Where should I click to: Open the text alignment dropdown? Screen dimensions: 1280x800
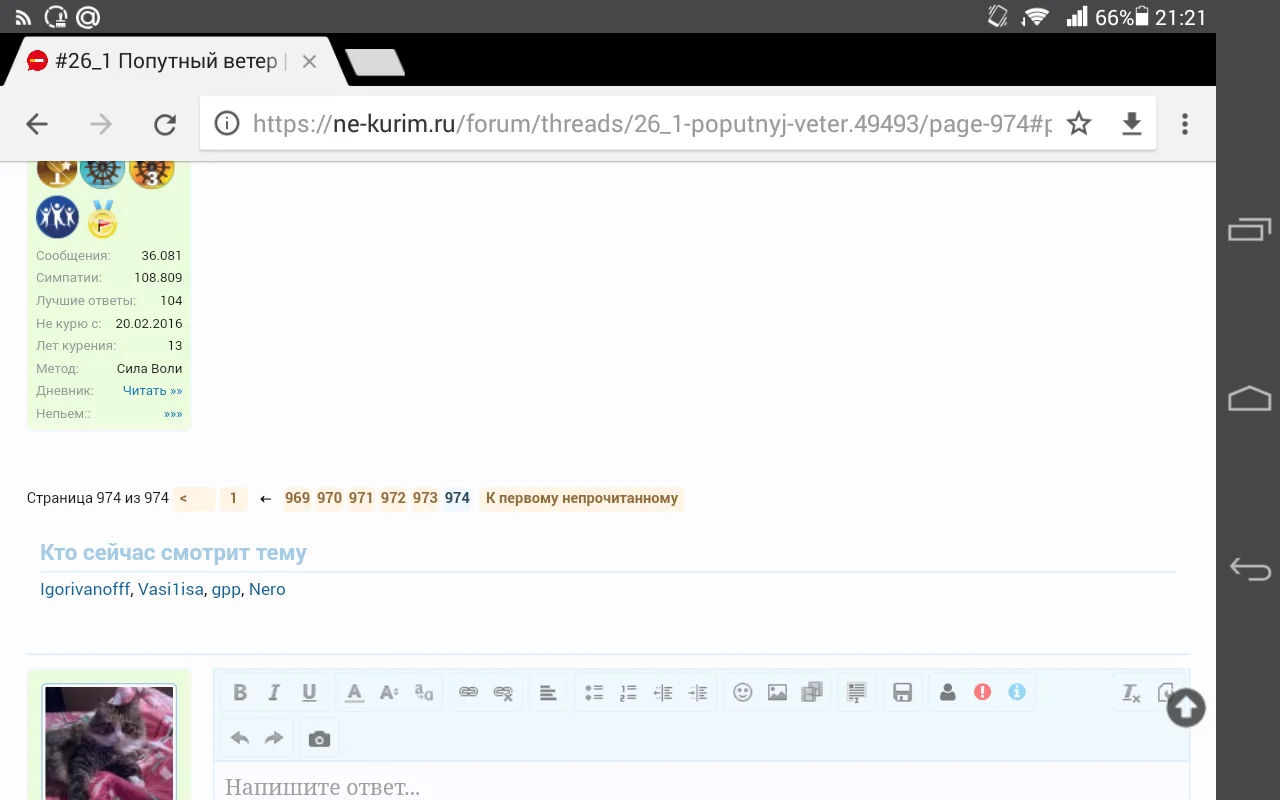coord(548,692)
